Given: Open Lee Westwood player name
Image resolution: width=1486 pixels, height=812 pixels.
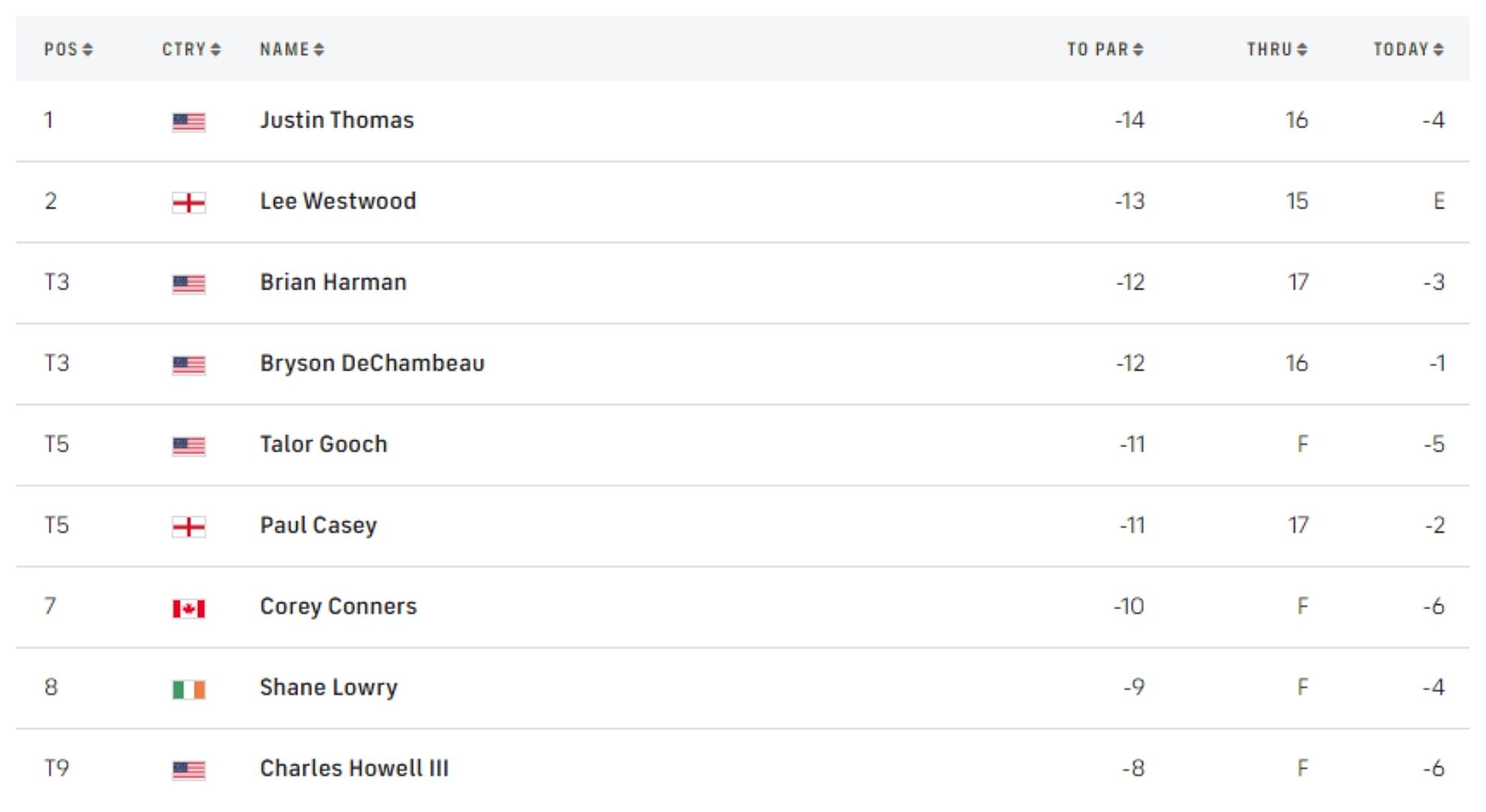Looking at the screenshot, I should click(x=338, y=201).
